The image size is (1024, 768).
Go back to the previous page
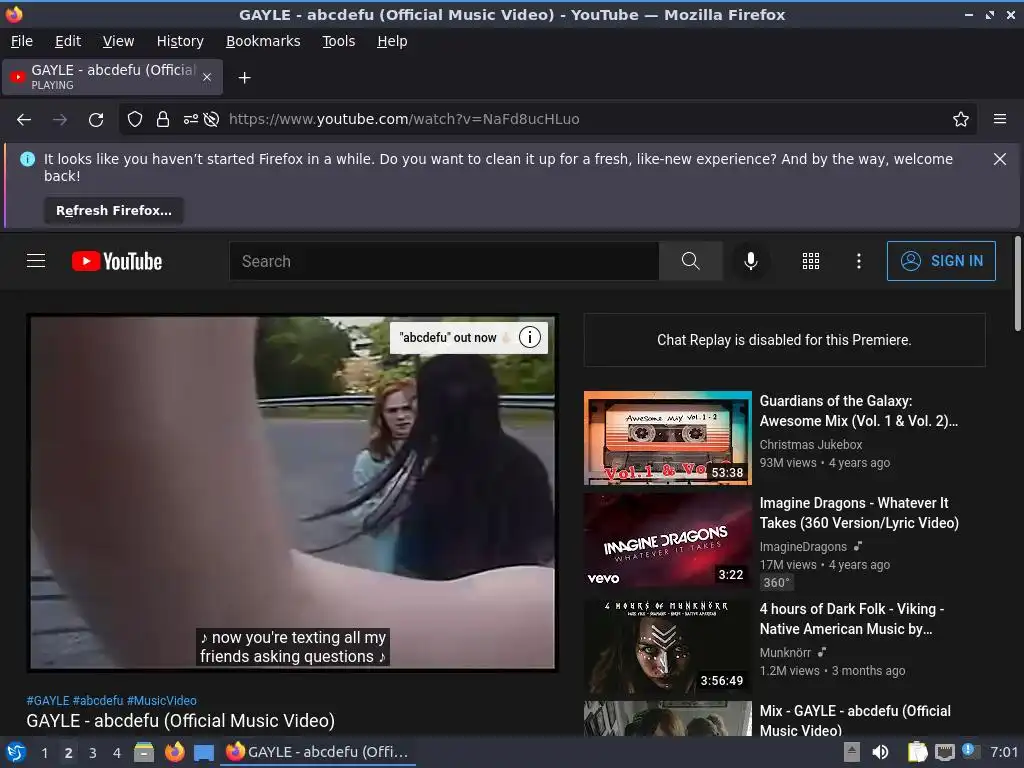(x=24, y=120)
